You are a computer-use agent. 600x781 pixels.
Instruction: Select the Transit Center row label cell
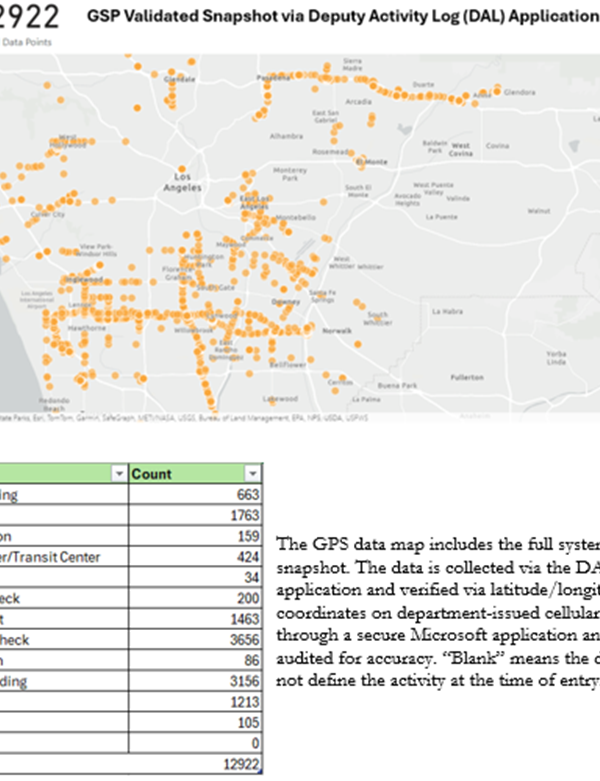[60, 556]
